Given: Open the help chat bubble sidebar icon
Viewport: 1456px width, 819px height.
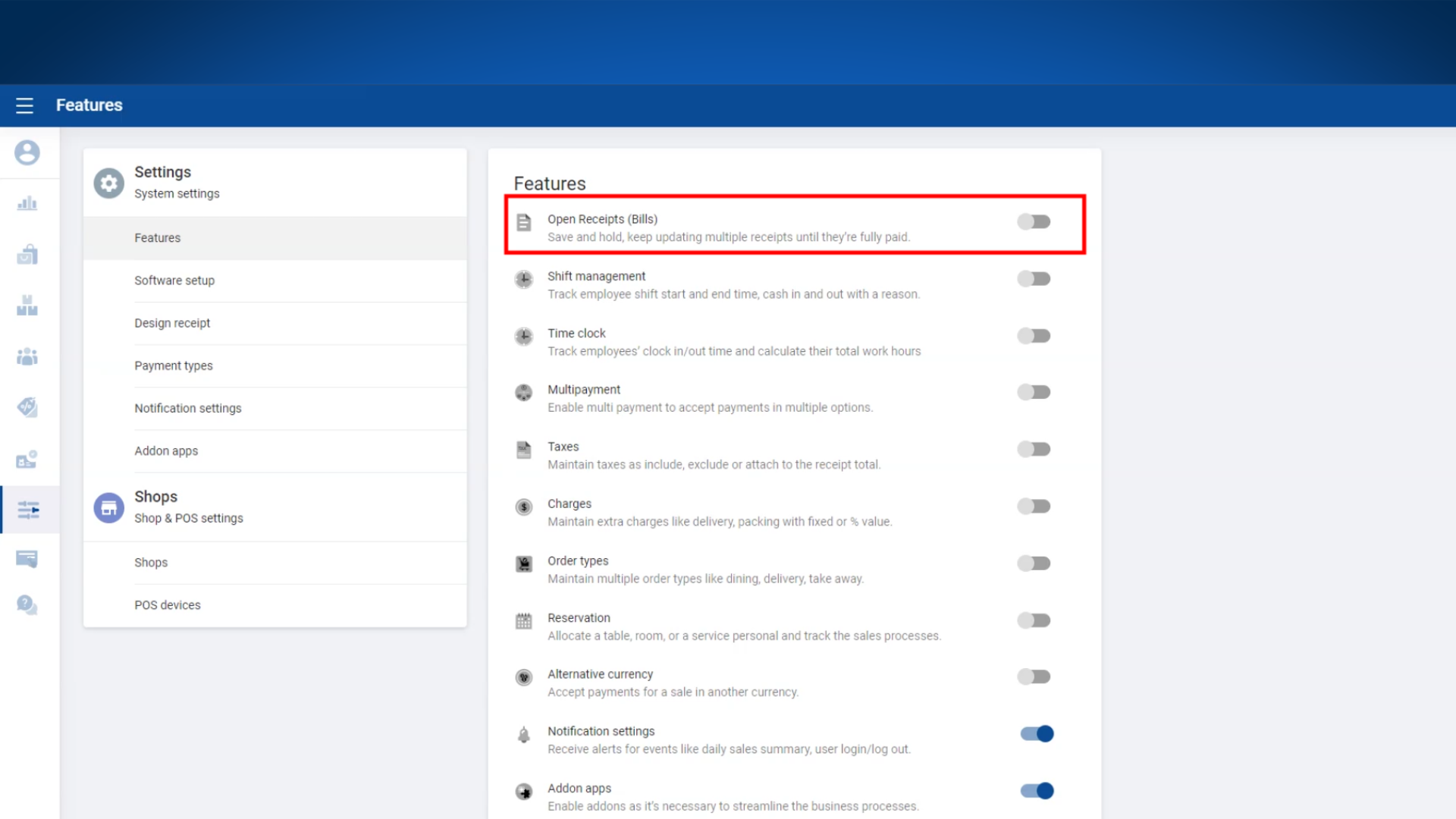Looking at the screenshot, I should [x=27, y=604].
